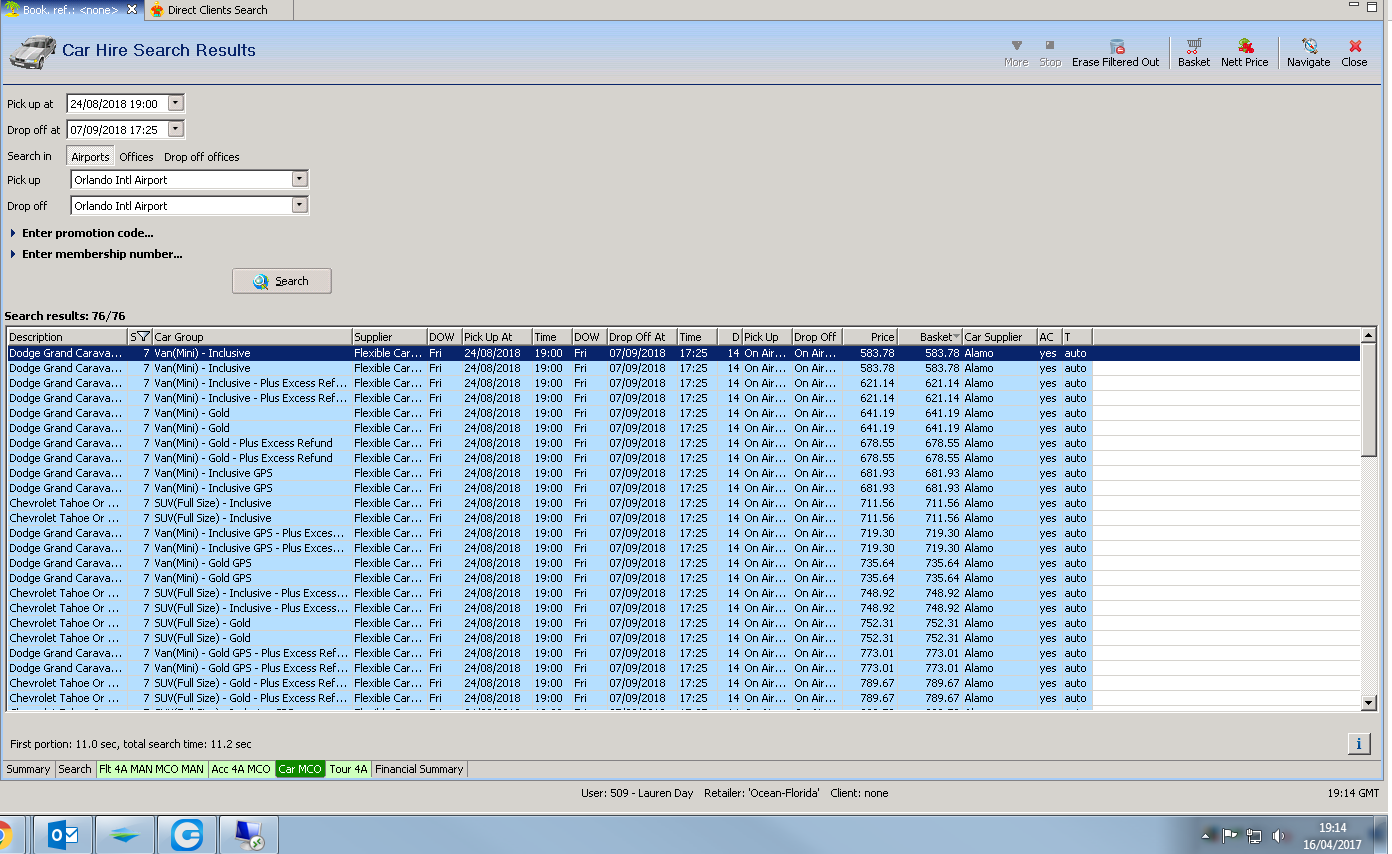Open the Search bottom tab
Viewport: 1392px width, 854px height.
[75, 769]
